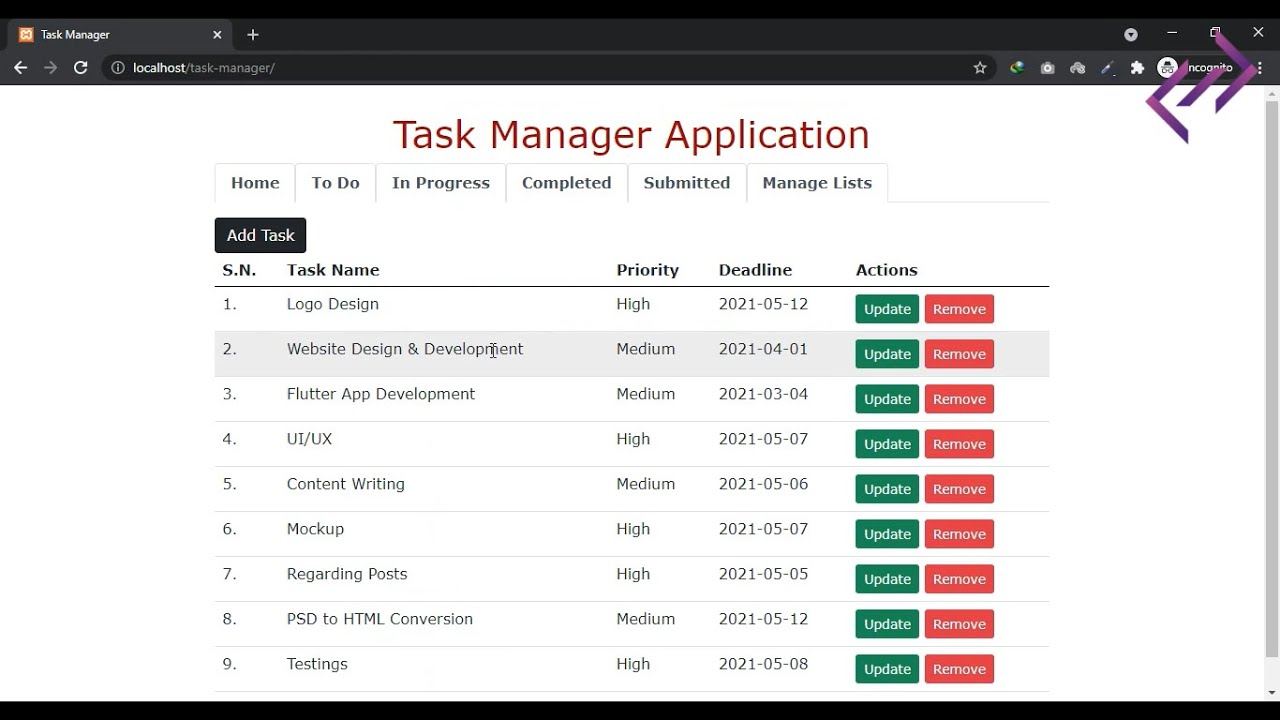This screenshot has width=1280, height=720.
Task: Click the page vertical scrollbar
Action: click(x=1272, y=380)
